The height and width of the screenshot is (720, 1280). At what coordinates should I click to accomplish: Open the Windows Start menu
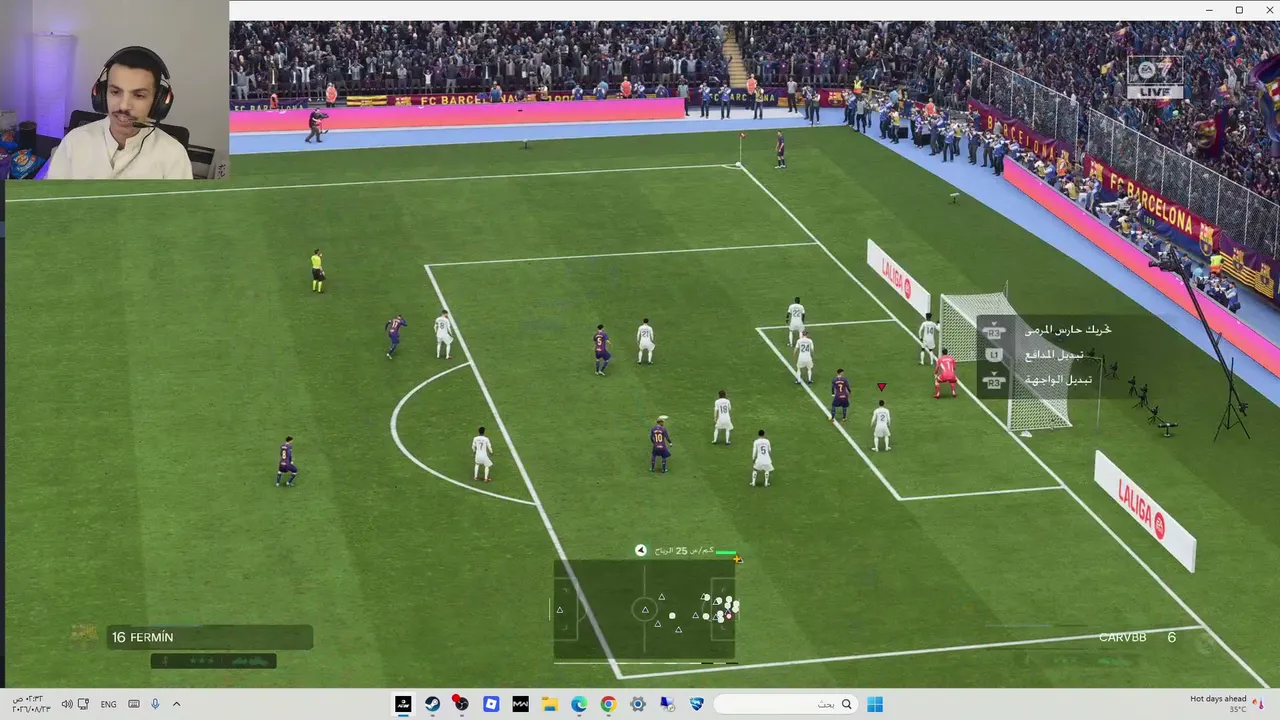coord(875,704)
